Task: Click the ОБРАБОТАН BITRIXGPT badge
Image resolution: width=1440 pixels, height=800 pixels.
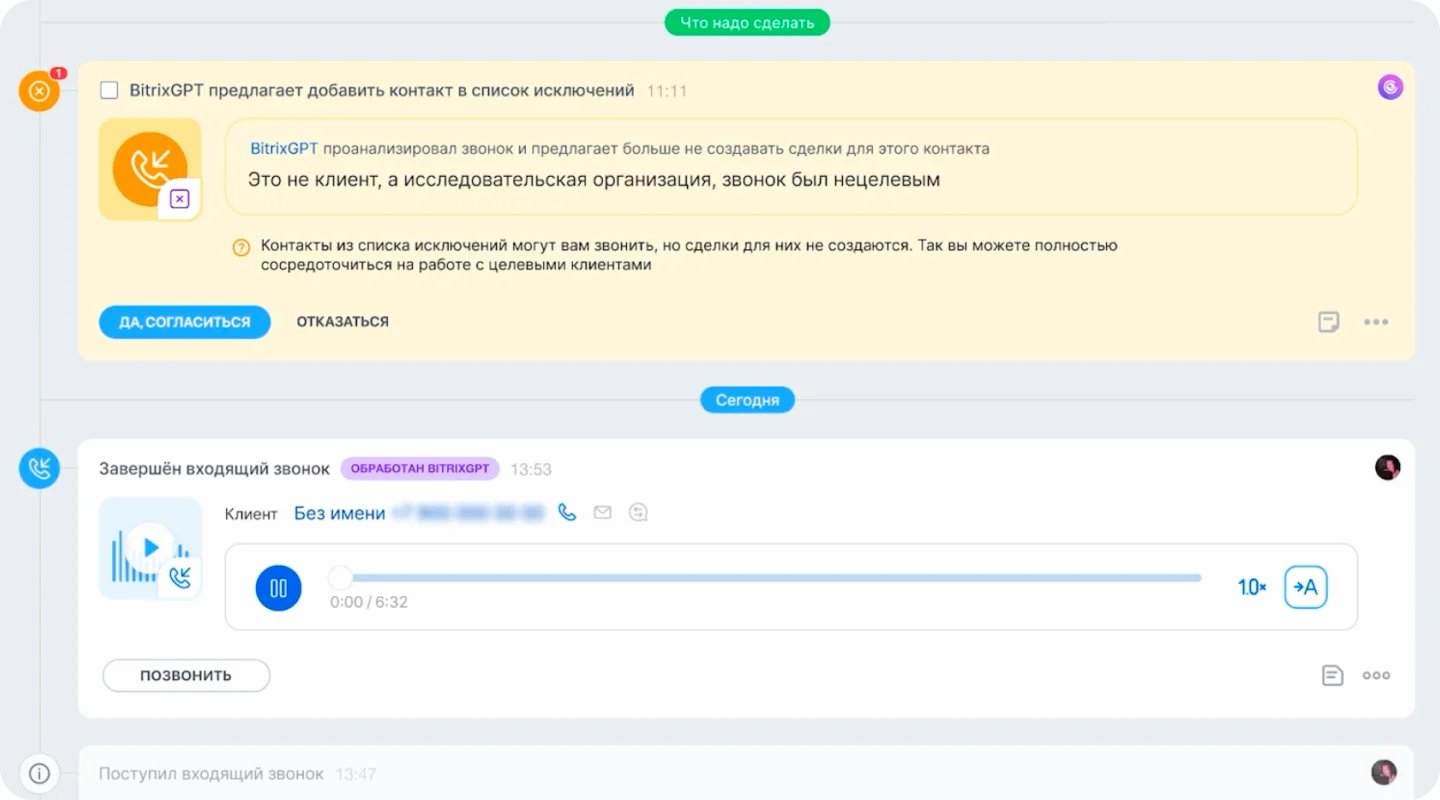Action: [x=420, y=469]
